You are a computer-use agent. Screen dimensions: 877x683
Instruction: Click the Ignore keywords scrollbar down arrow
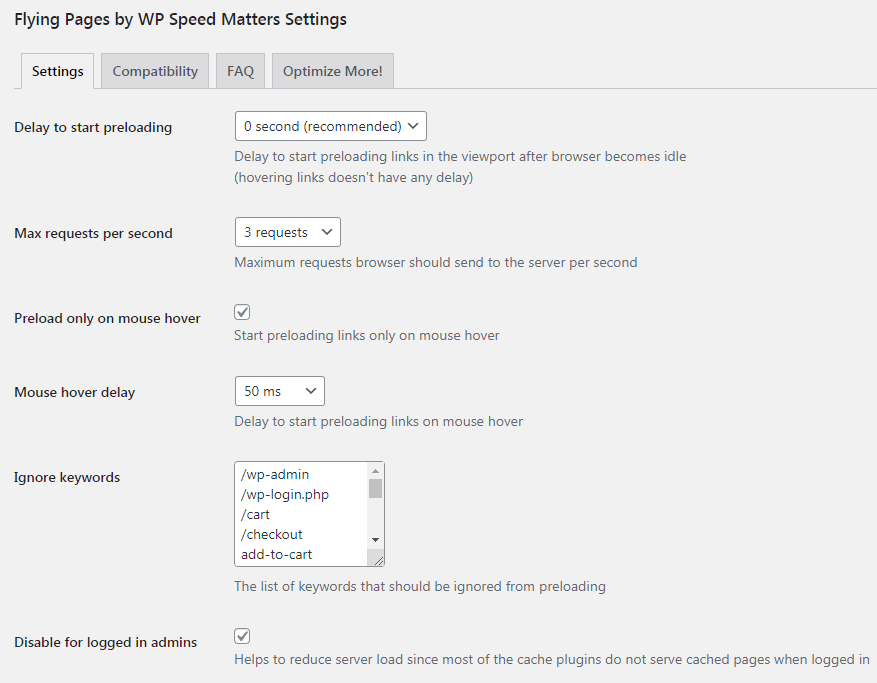click(x=375, y=540)
